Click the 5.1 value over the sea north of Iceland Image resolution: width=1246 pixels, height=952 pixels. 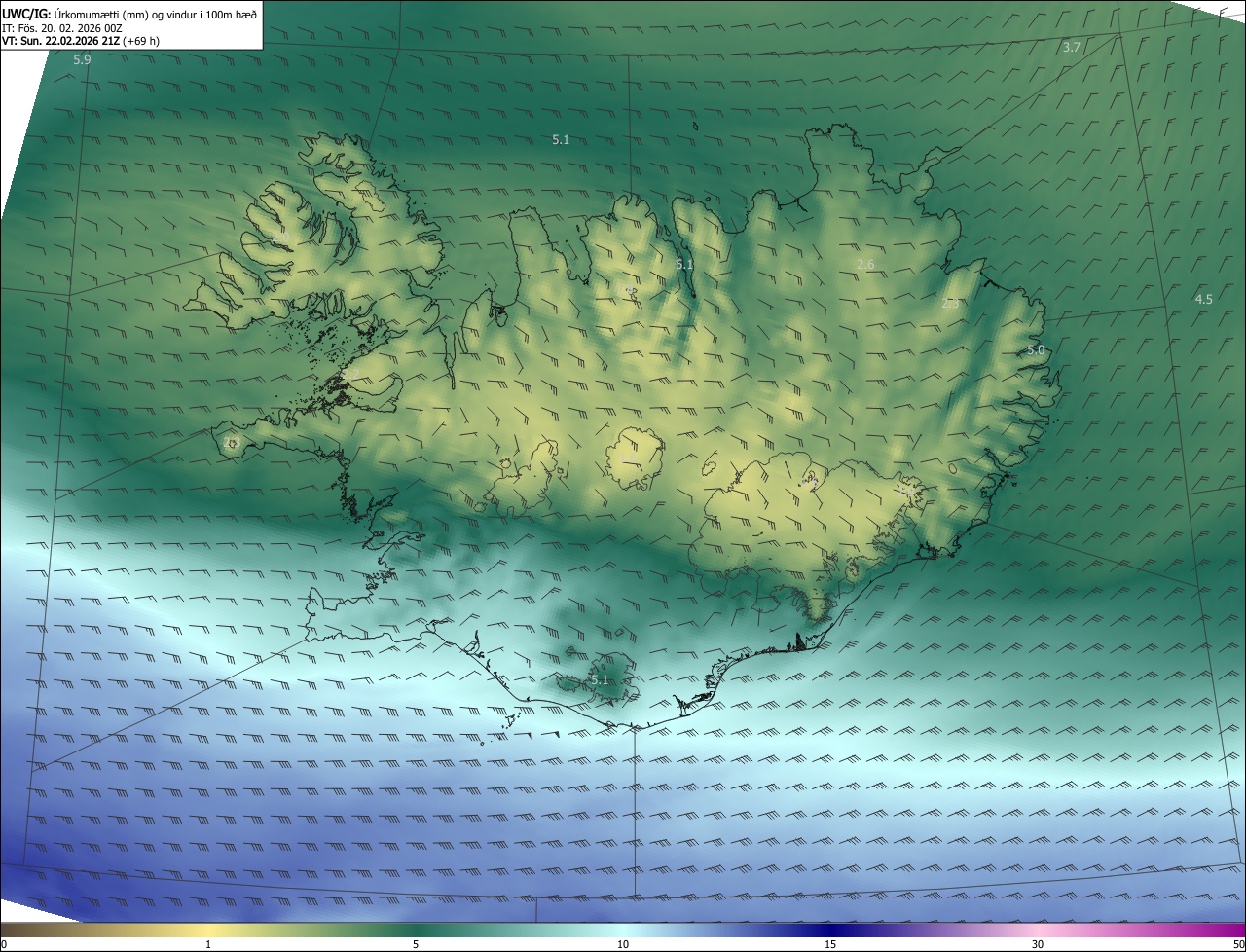click(x=561, y=140)
